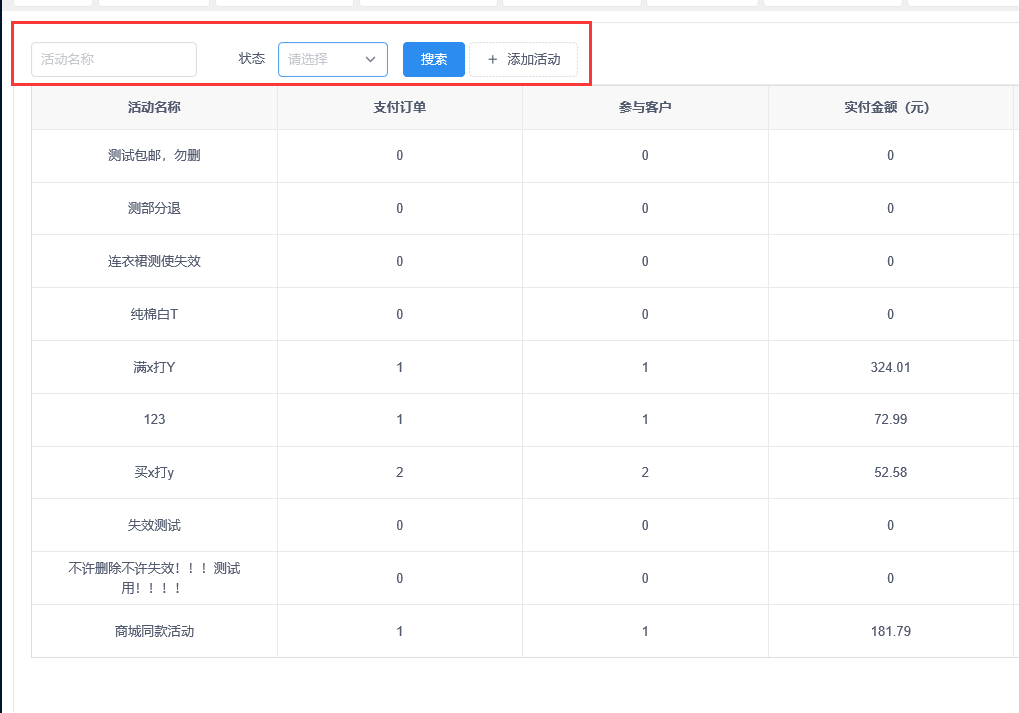Viewport: 1019px width, 713px height.
Task: Click the 活动名称 search input field
Action: point(114,60)
